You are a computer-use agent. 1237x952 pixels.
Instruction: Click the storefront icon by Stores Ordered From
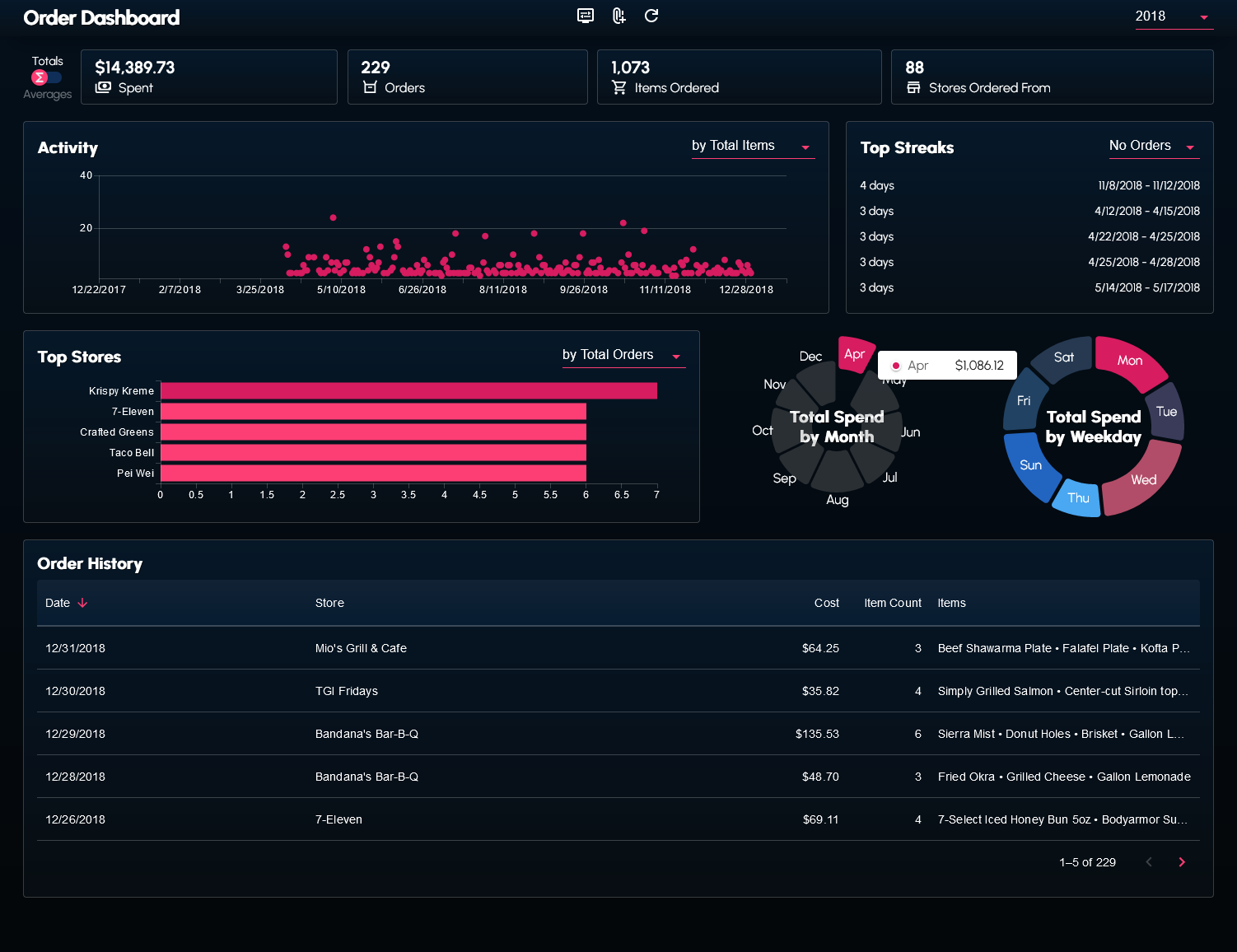[x=913, y=87]
